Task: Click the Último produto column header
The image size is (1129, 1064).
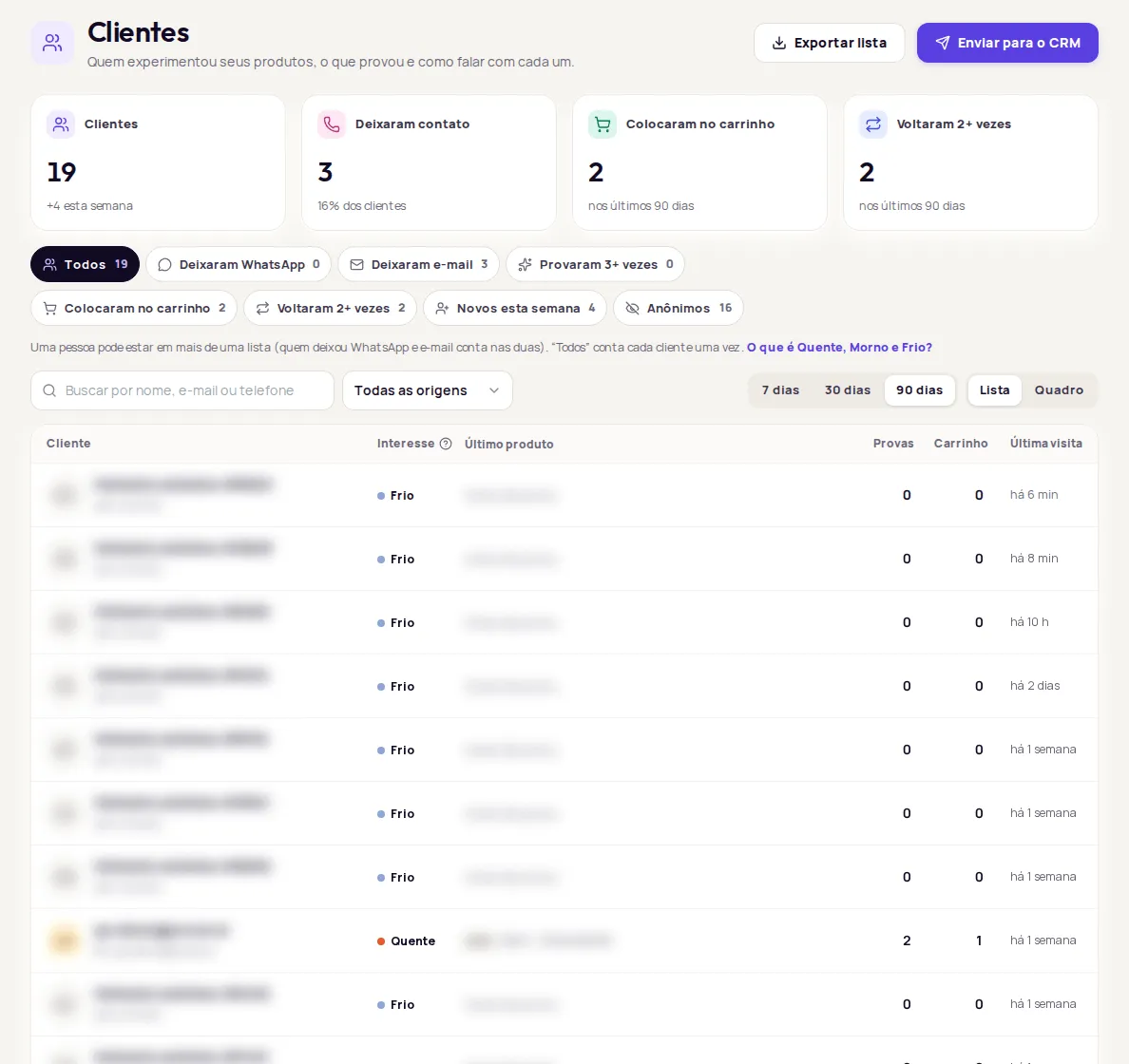Action: (509, 445)
